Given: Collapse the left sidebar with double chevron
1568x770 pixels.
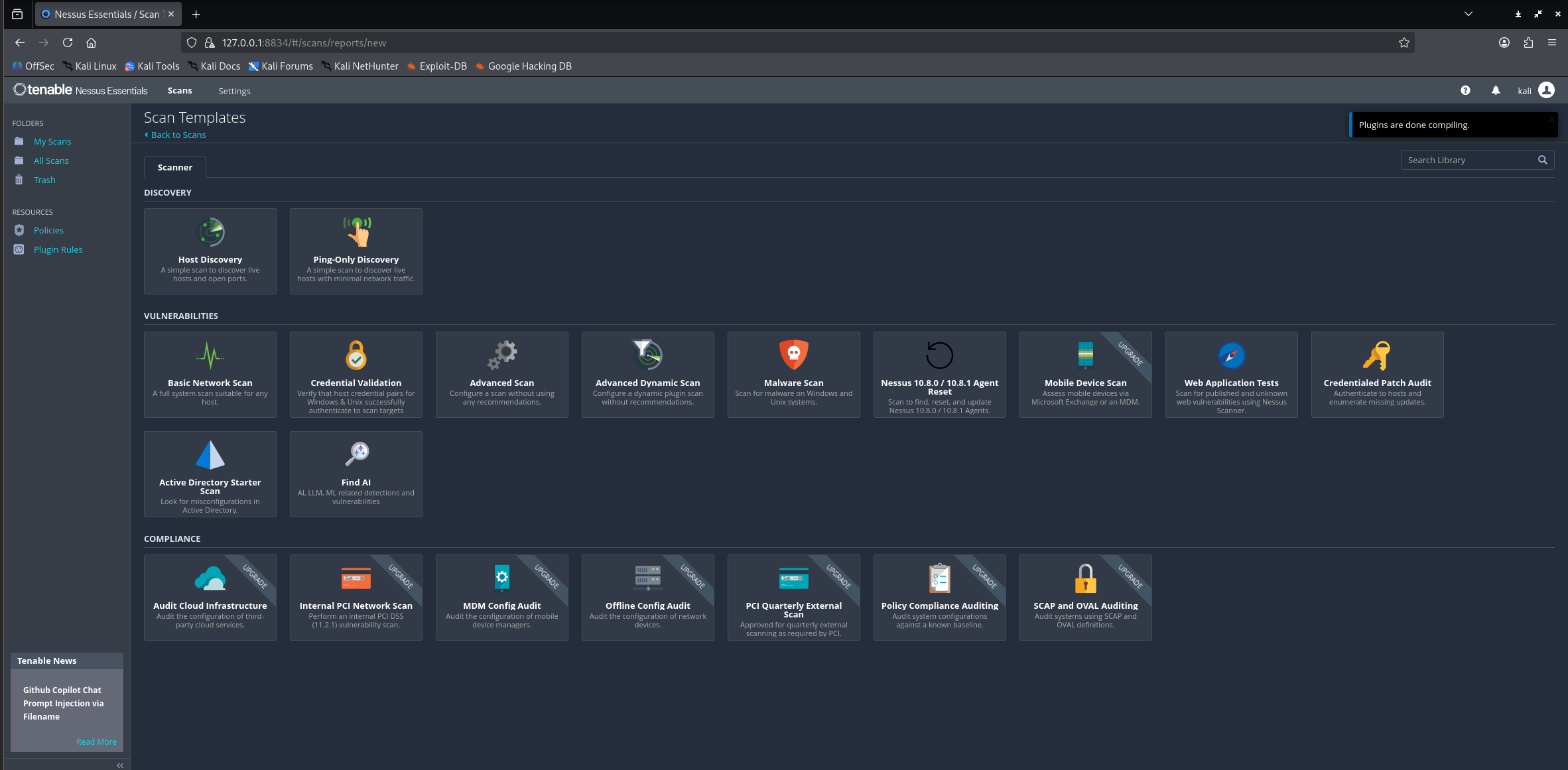Looking at the screenshot, I should (x=120, y=765).
